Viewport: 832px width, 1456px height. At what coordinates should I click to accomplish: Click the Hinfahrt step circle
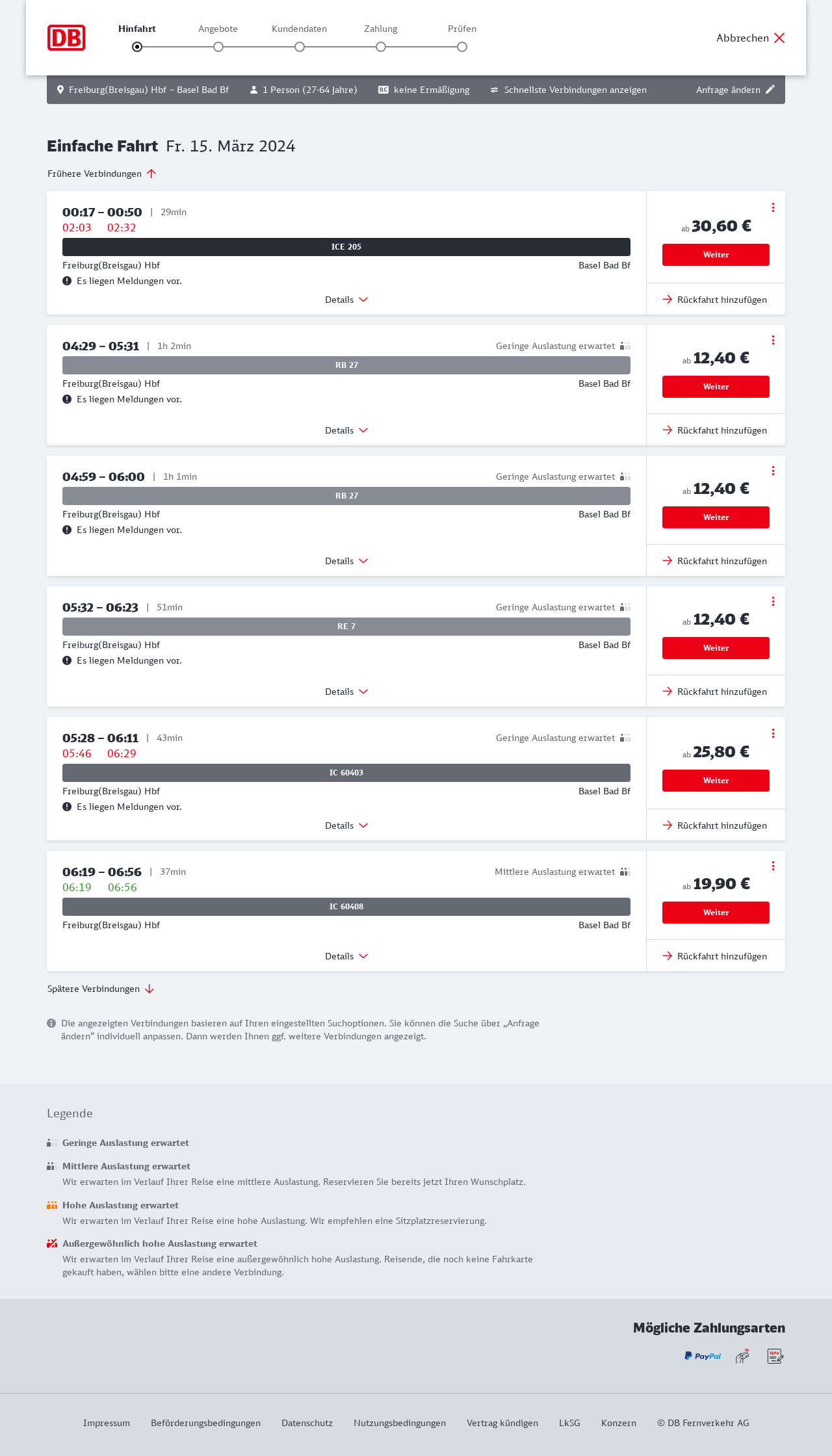pos(137,47)
